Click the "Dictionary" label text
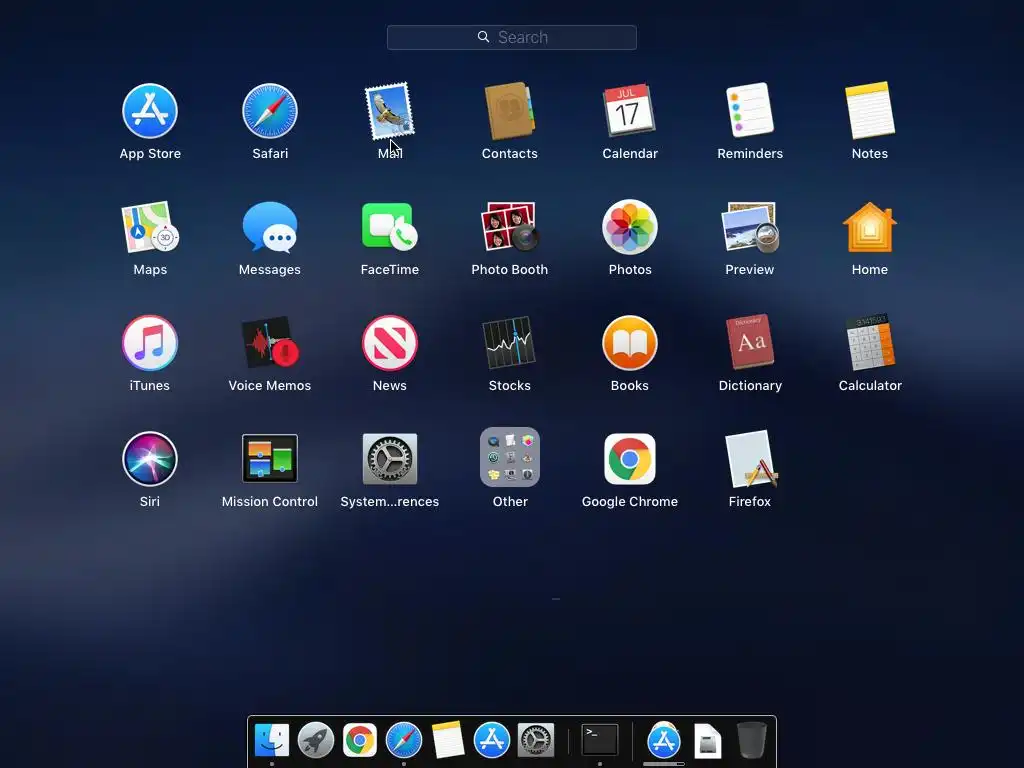The height and width of the screenshot is (768, 1024). coord(750,385)
